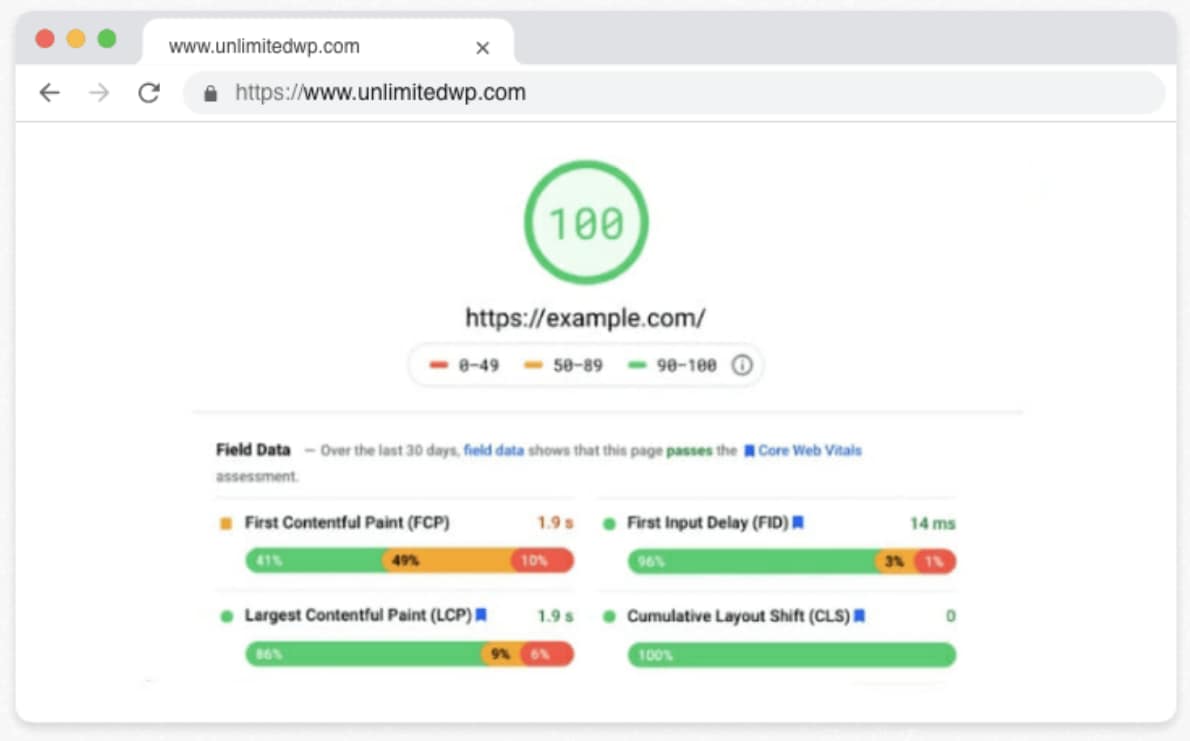The image size is (1190, 741).
Task: Click the FID 14 ms value
Action: (933, 523)
